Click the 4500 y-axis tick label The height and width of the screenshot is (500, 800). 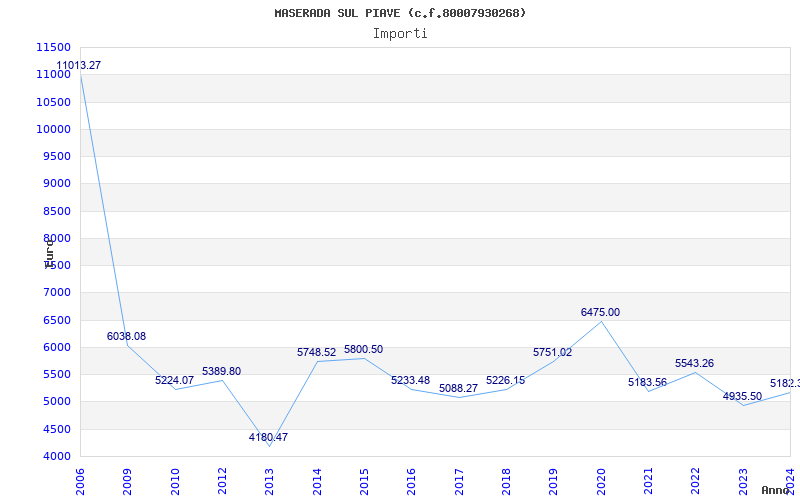56,430
